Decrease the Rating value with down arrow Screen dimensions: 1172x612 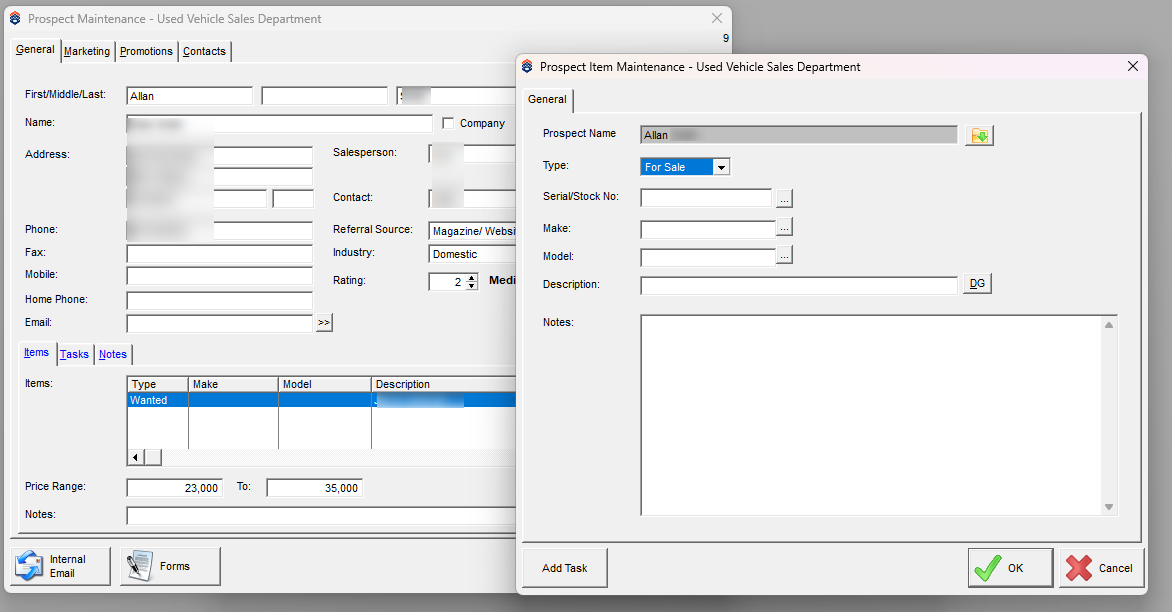tap(472, 287)
